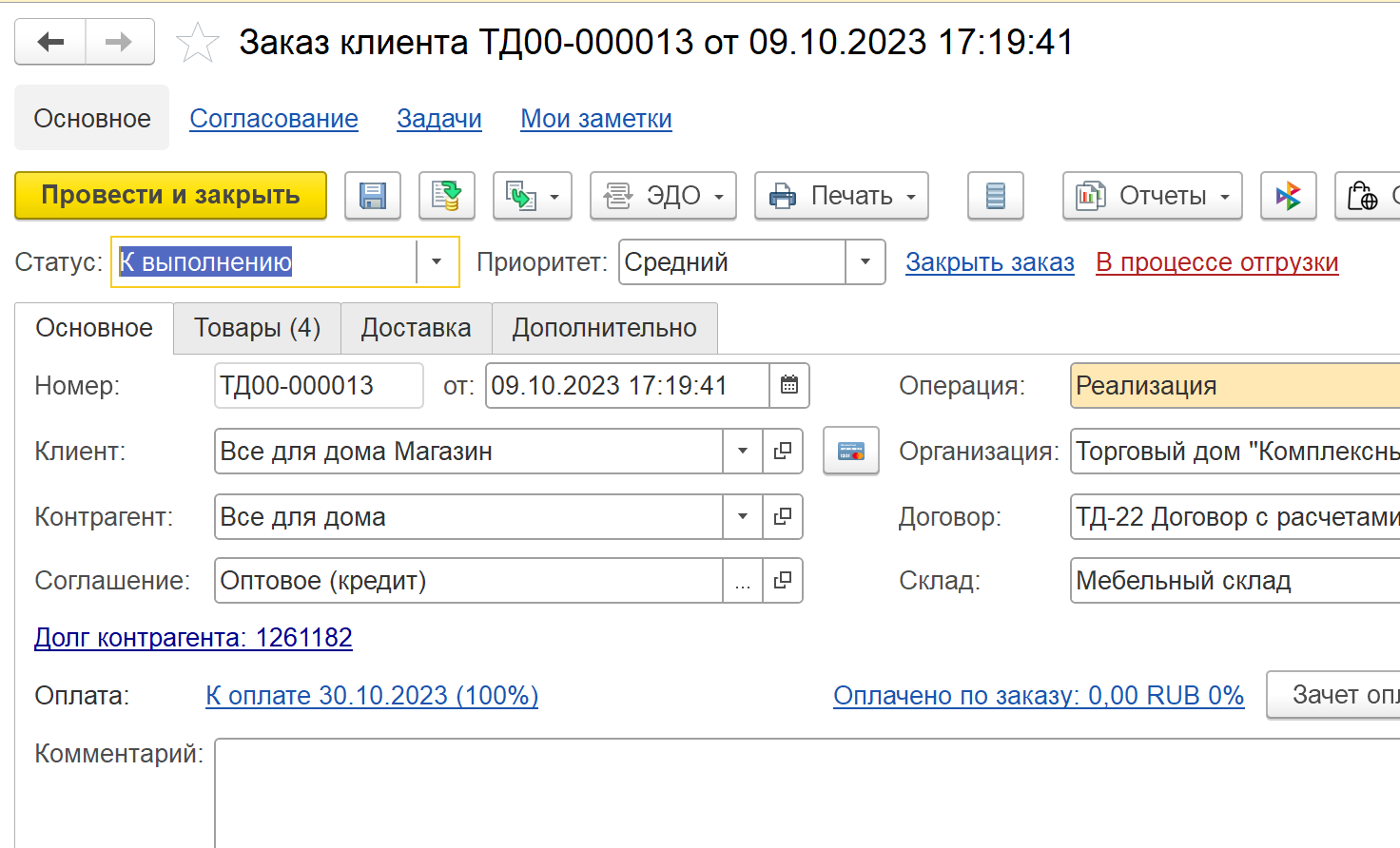The width and height of the screenshot is (1400, 848).
Task: Add order to favorites with star icon
Action: pos(198,43)
